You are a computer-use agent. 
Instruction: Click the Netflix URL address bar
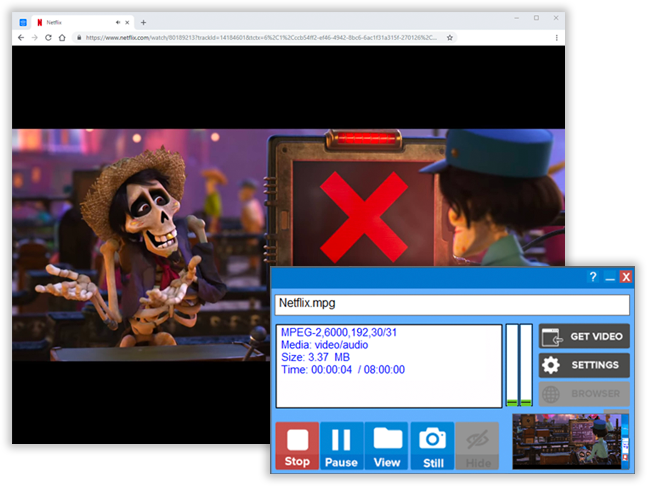tap(261, 38)
